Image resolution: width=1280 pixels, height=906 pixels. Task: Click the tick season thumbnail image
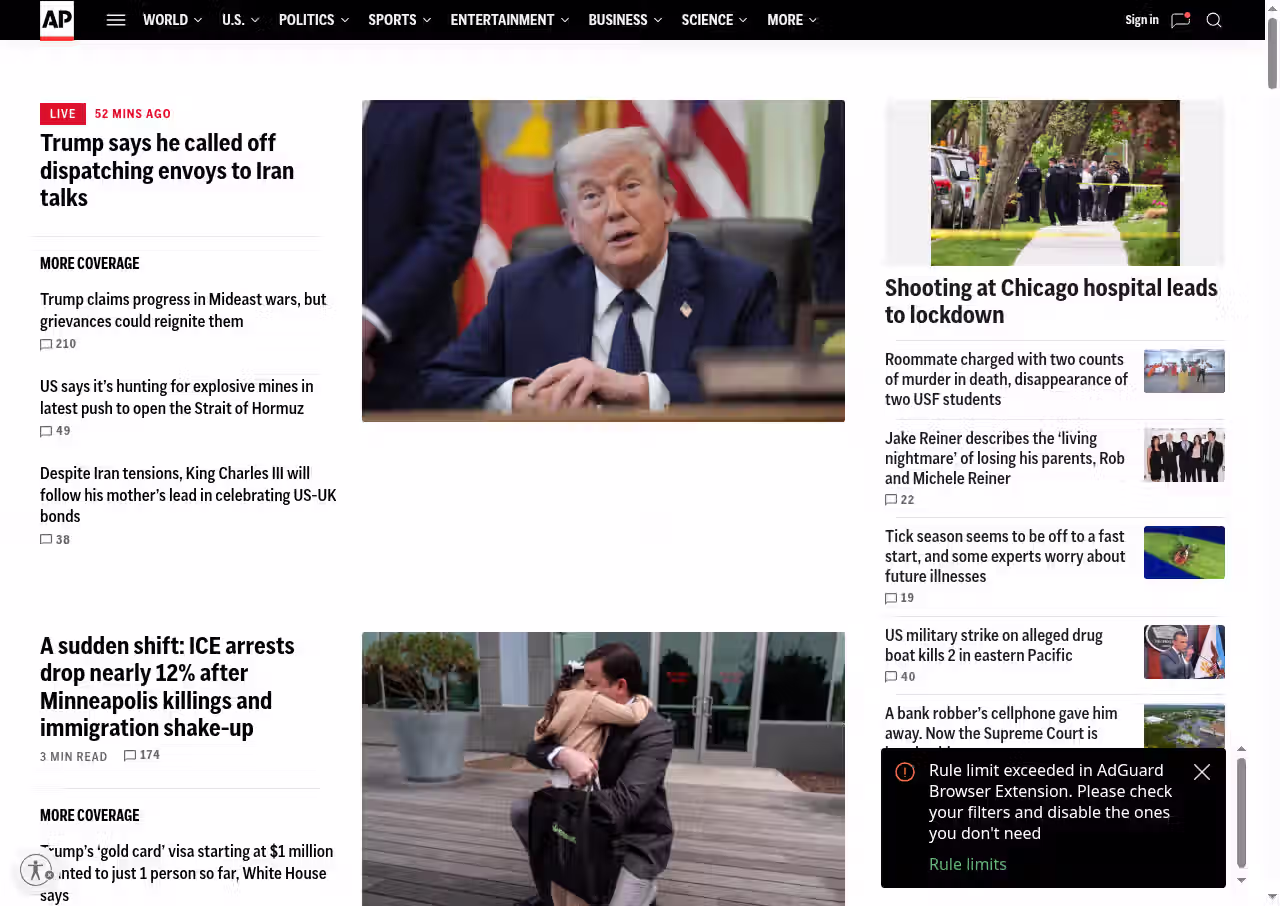pyautogui.click(x=1184, y=552)
